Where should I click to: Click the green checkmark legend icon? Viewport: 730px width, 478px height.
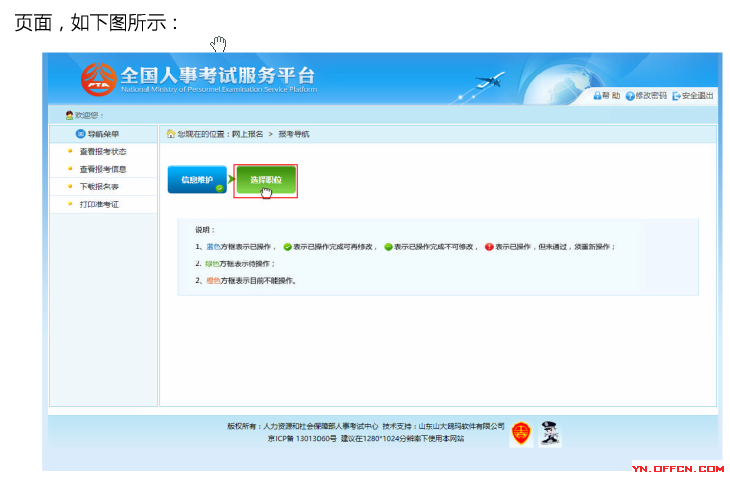tap(288, 247)
